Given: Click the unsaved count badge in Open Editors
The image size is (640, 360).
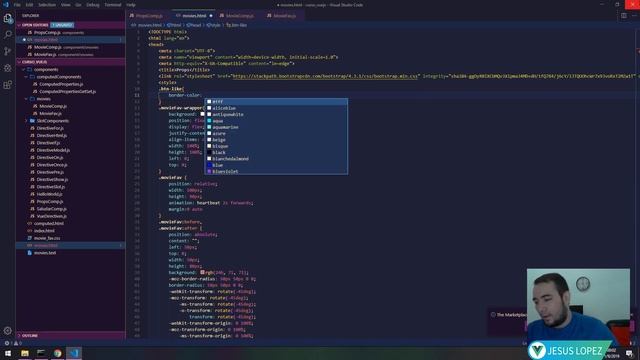Looking at the screenshot, I should pyautogui.click(x=62, y=25).
